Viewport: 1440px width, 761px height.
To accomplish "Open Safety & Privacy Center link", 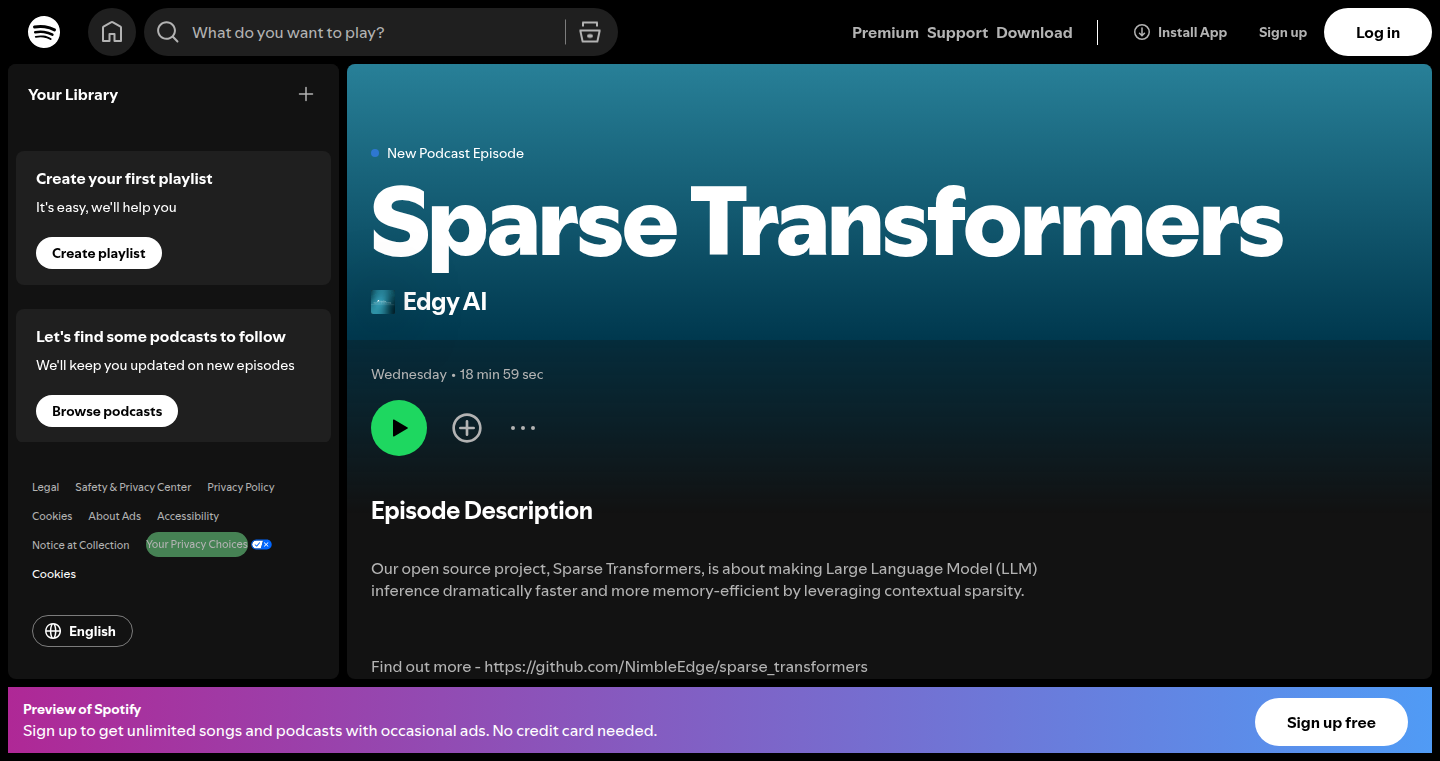I will click(x=133, y=487).
